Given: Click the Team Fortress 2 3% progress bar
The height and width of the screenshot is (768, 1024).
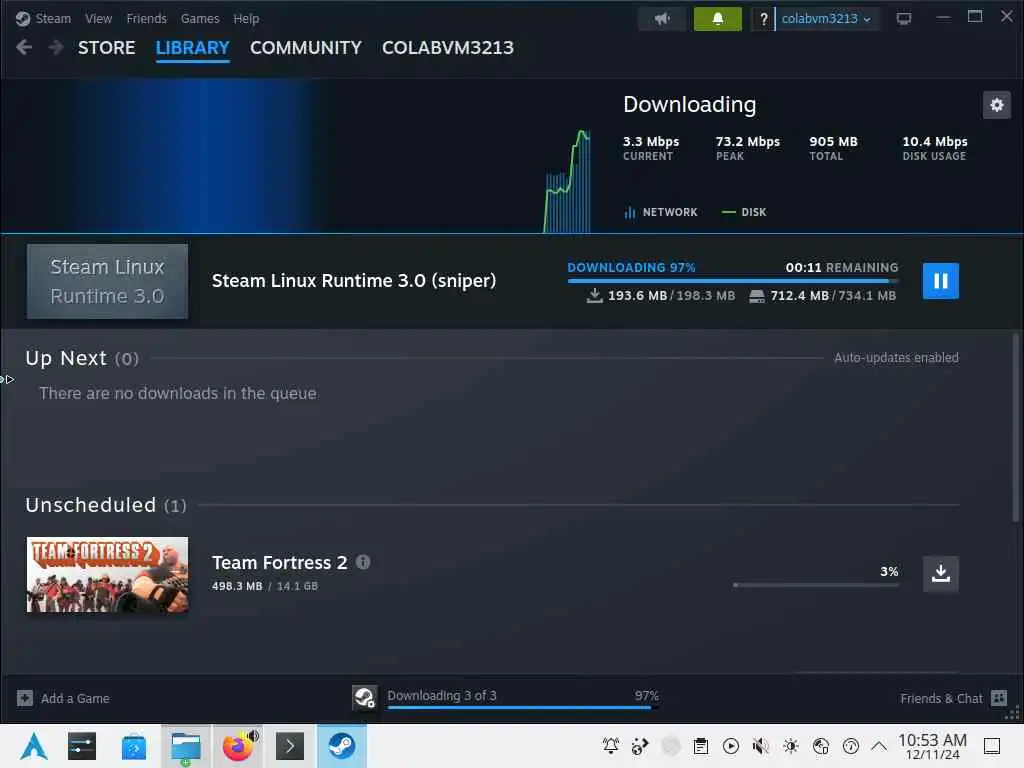Looking at the screenshot, I should tap(816, 585).
